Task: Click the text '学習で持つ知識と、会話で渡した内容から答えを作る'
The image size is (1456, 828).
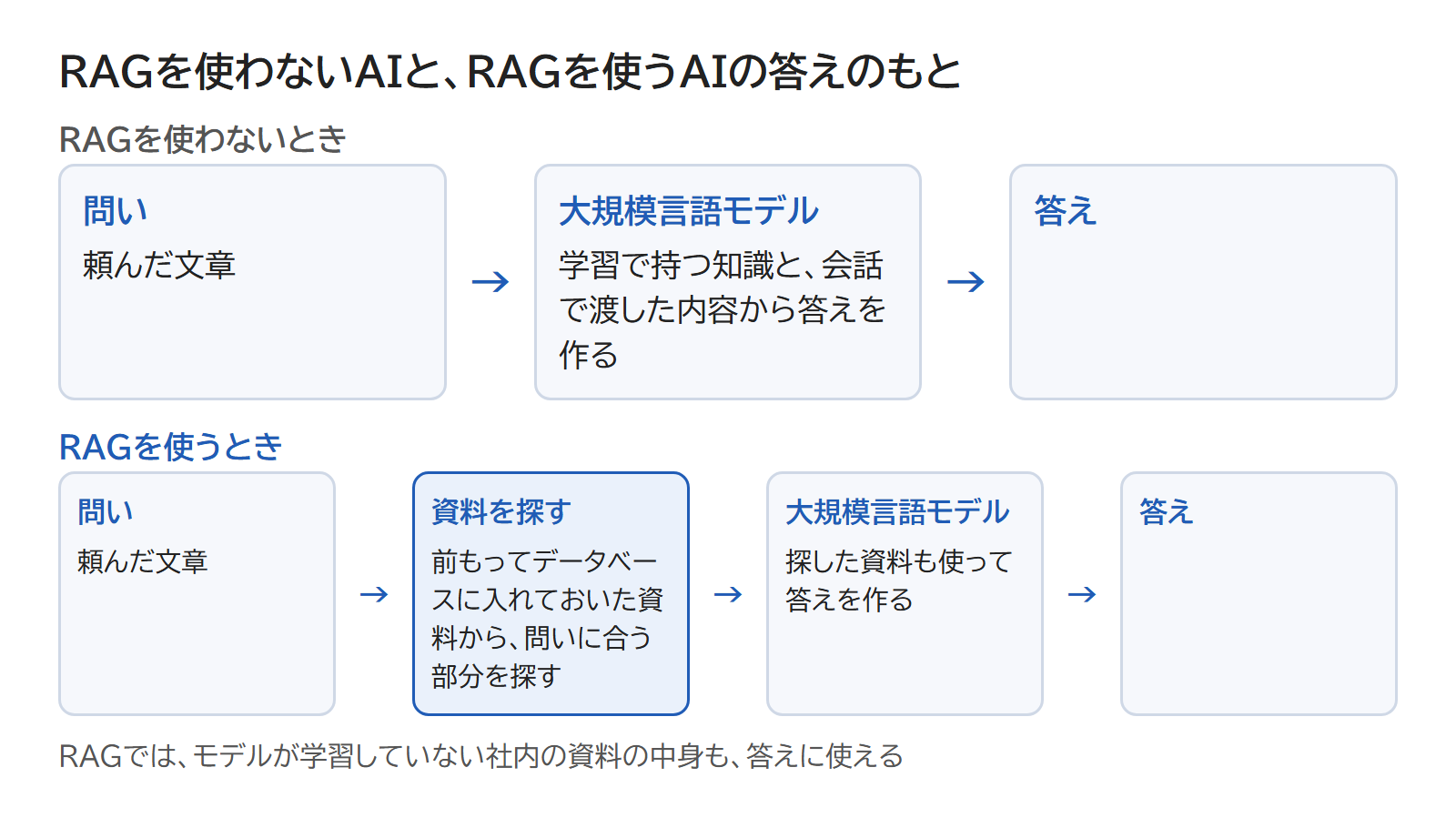Action: [723, 309]
